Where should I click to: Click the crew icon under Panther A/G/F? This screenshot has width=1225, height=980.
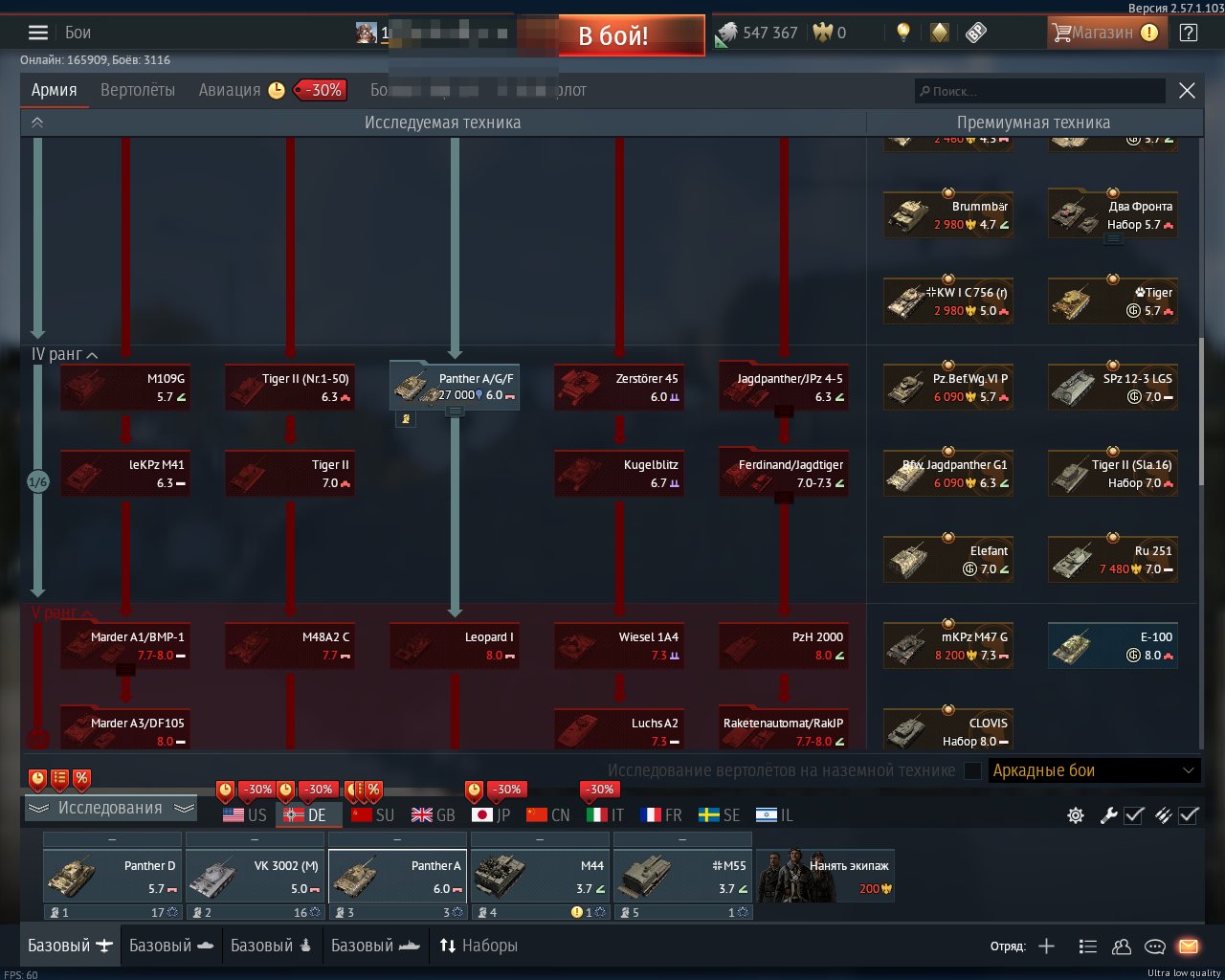pyautogui.click(x=406, y=418)
